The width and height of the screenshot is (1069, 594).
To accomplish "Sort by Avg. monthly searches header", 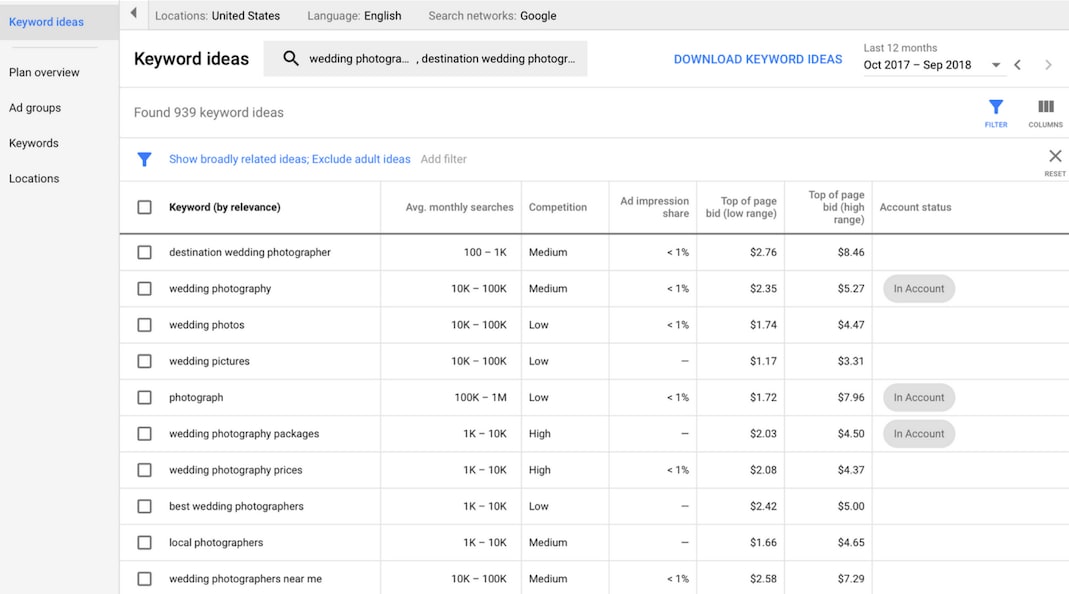I will click(460, 207).
